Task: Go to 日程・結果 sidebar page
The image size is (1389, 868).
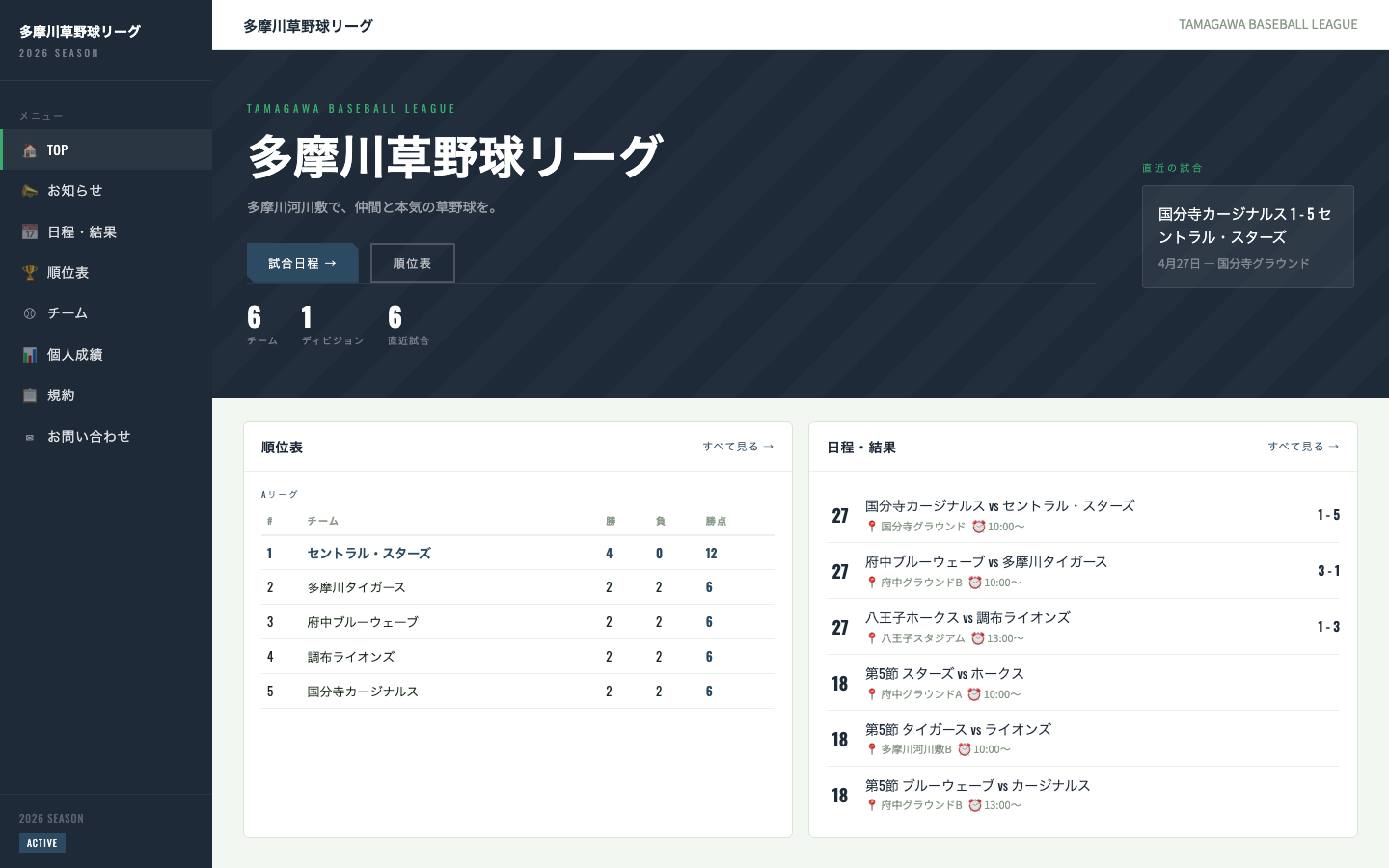Action: click(106, 231)
